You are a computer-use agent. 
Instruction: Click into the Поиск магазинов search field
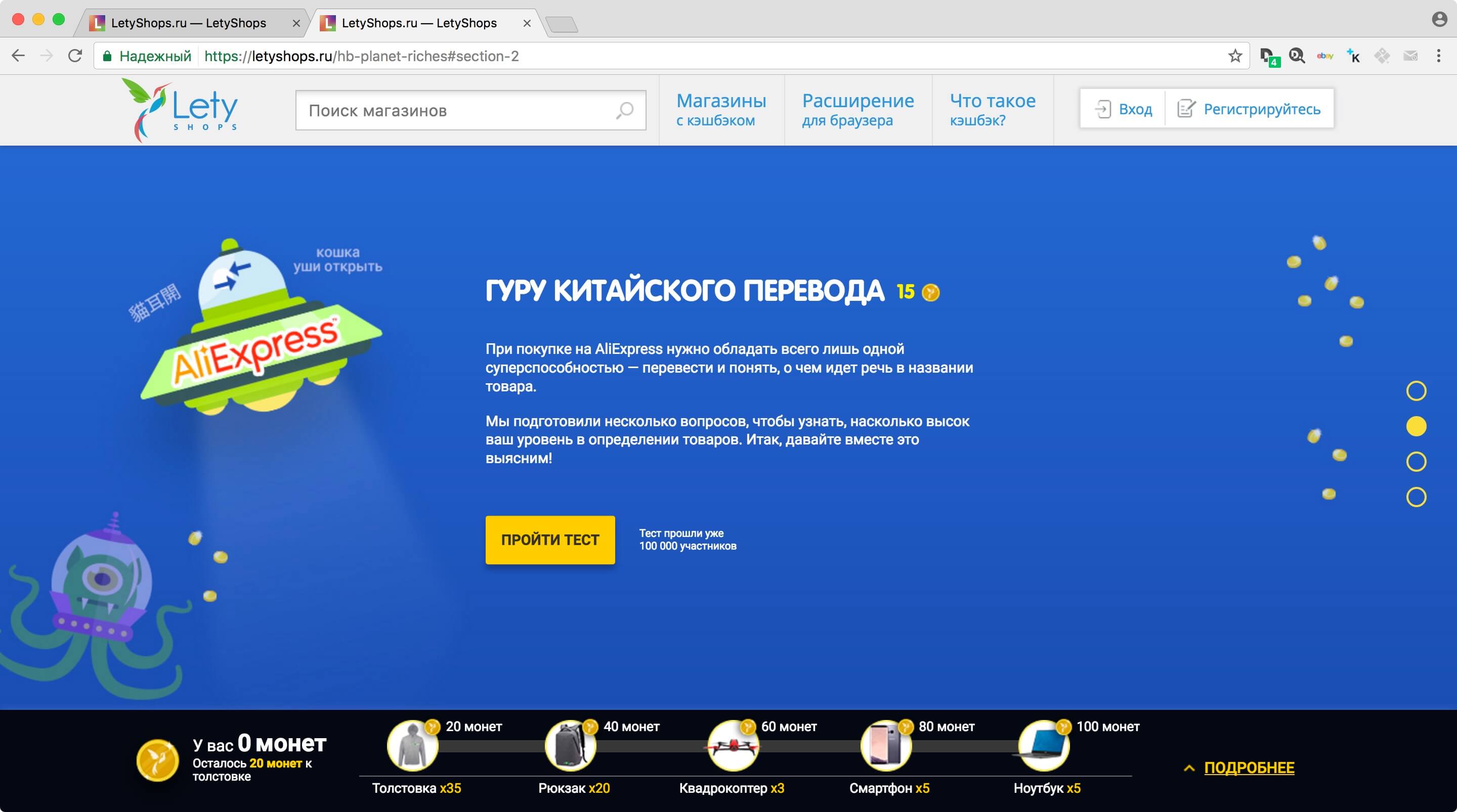point(470,110)
